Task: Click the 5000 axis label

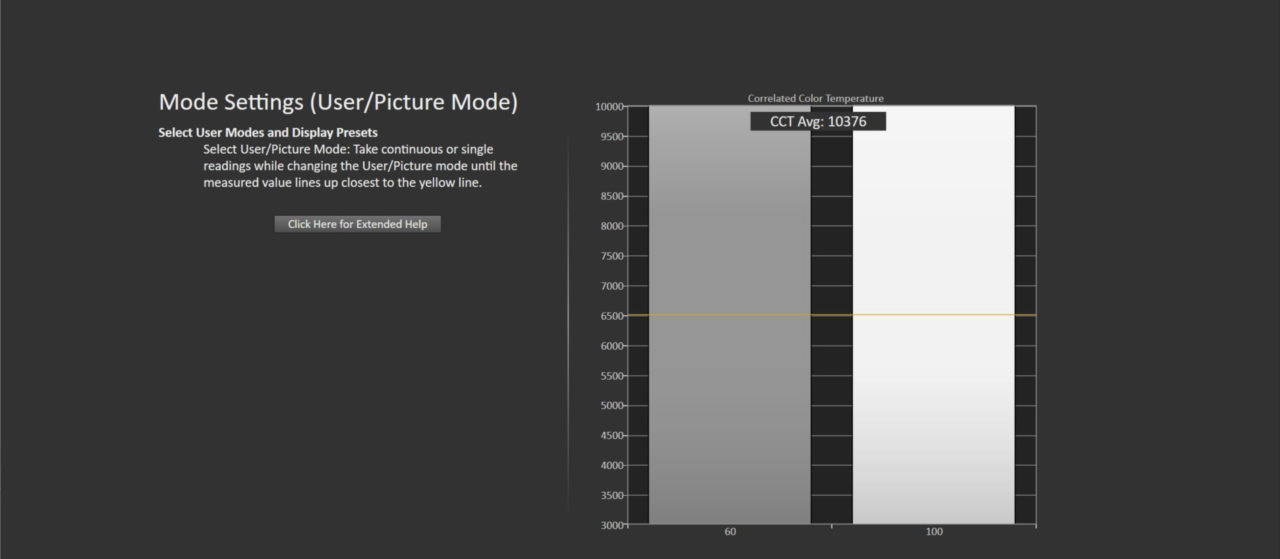Action: tap(610, 406)
